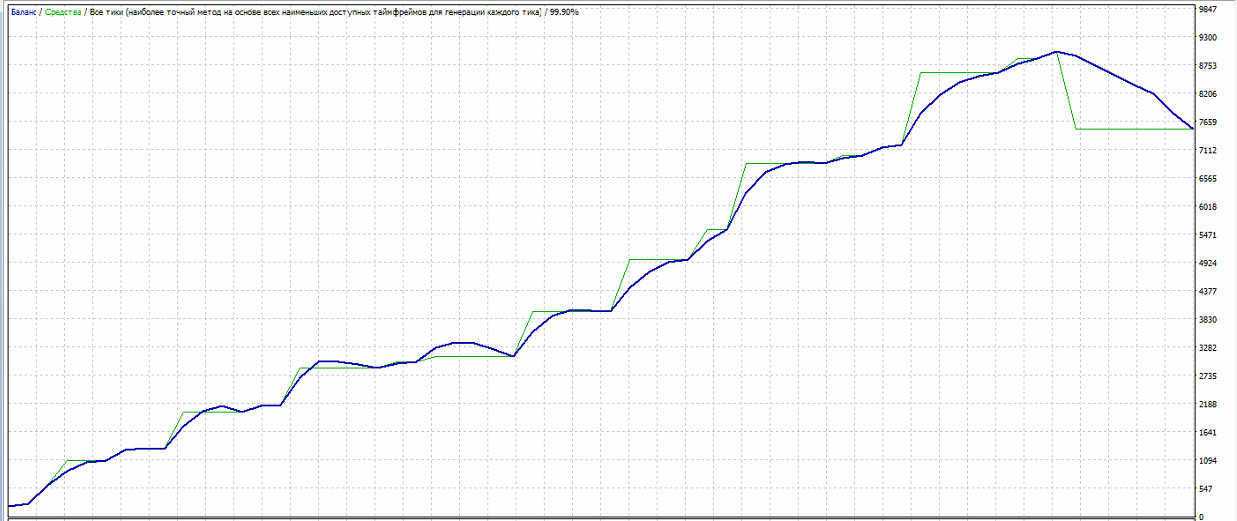Click the 5471 y-axis value
The height and width of the screenshot is (521, 1237).
tap(1207, 235)
